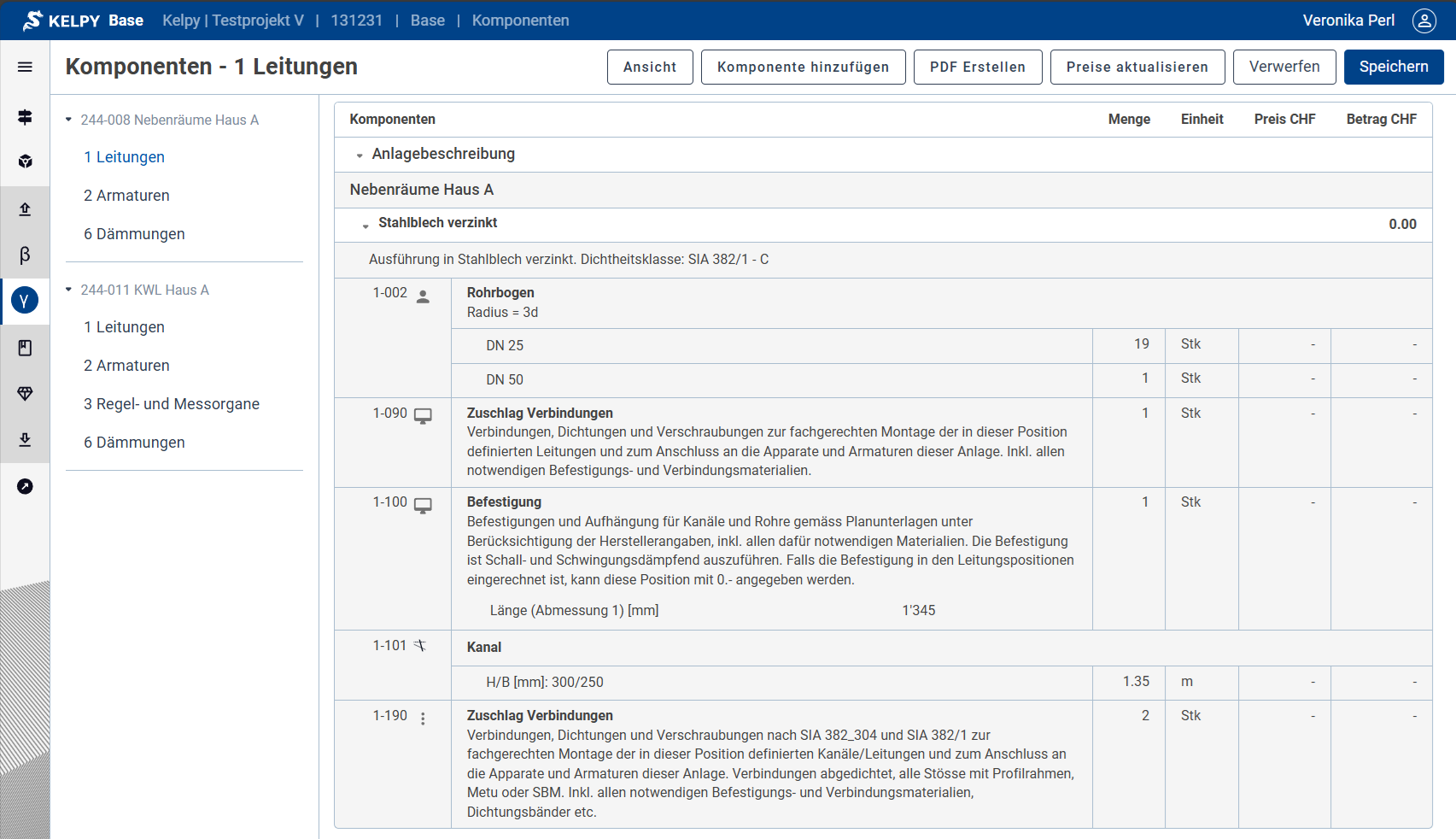
Task: Click the Speichern button
Action: 1393,67
